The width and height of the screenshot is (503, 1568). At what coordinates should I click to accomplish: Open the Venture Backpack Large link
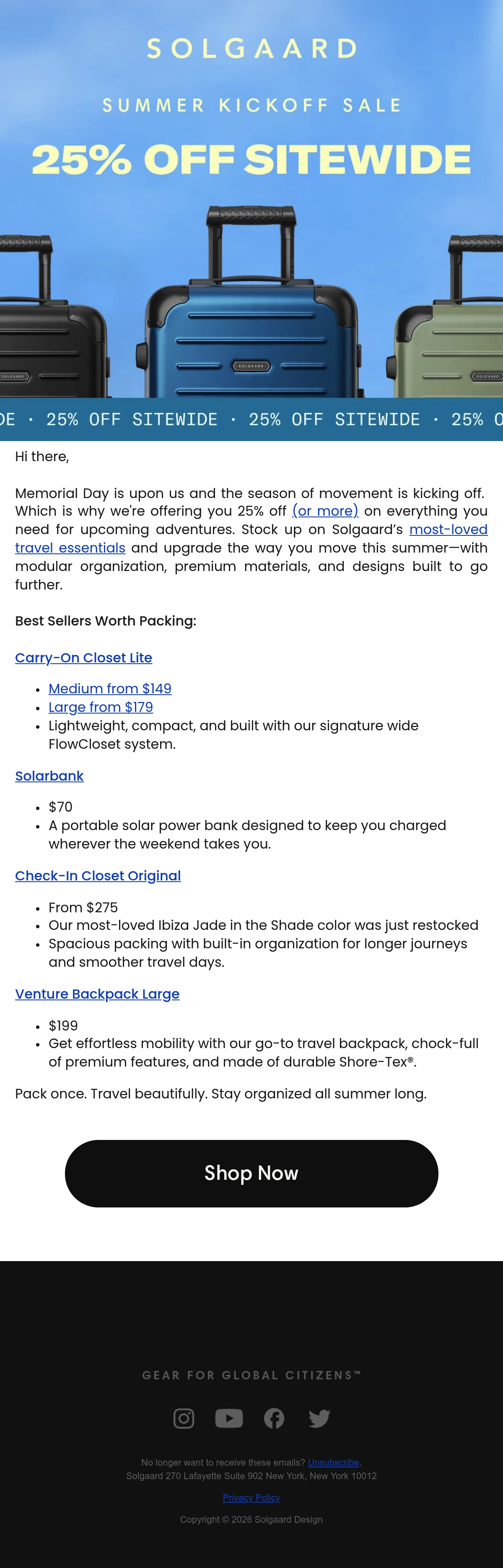click(97, 993)
